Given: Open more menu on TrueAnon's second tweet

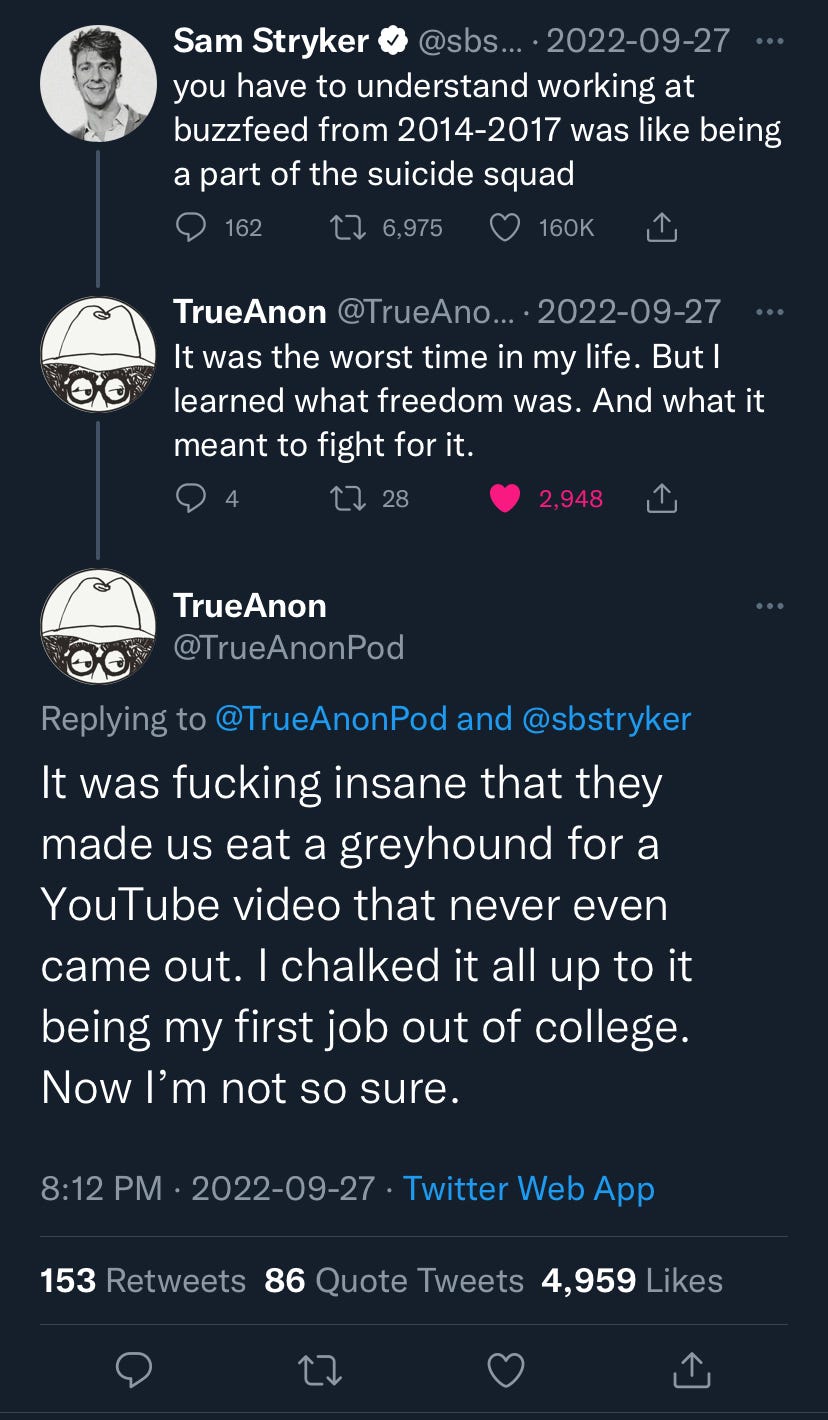Looking at the screenshot, I should point(770,312).
